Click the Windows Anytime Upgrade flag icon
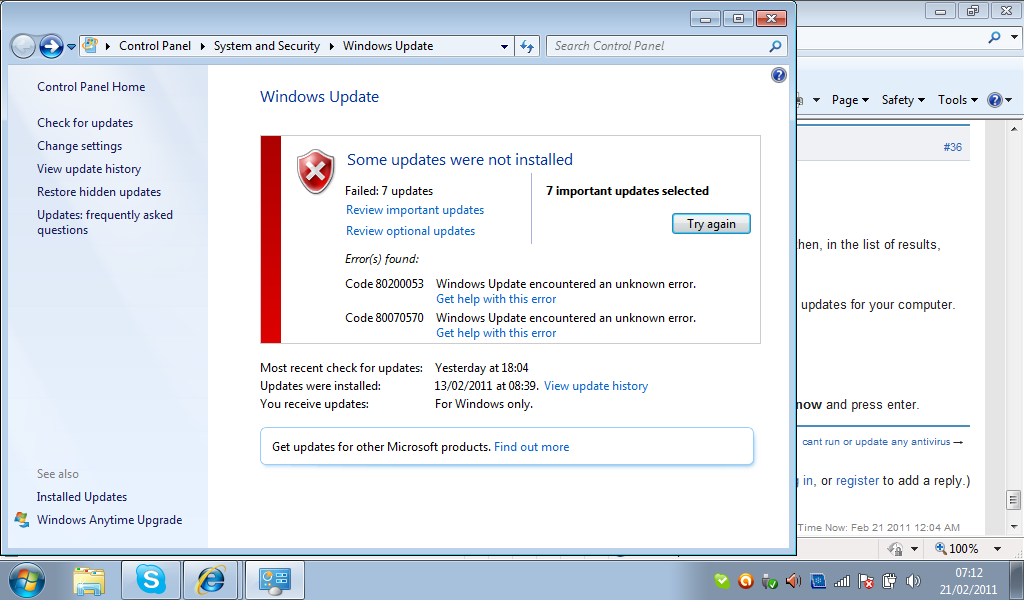 click(x=22, y=520)
